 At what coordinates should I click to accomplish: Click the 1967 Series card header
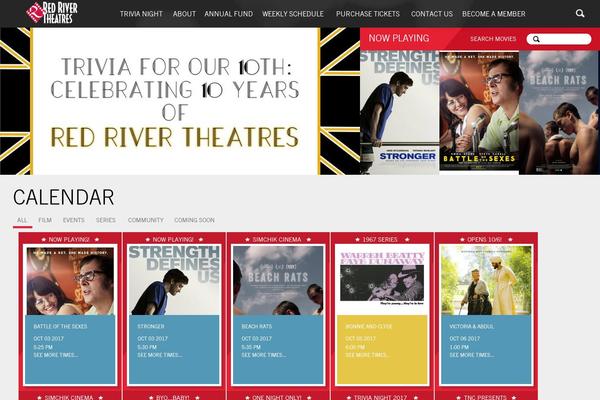tap(382, 240)
